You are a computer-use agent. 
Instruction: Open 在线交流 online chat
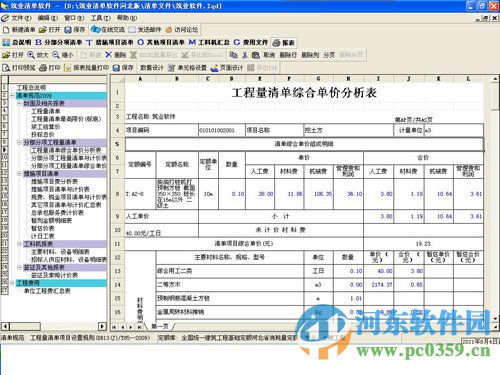pyautogui.click(x=108, y=30)
